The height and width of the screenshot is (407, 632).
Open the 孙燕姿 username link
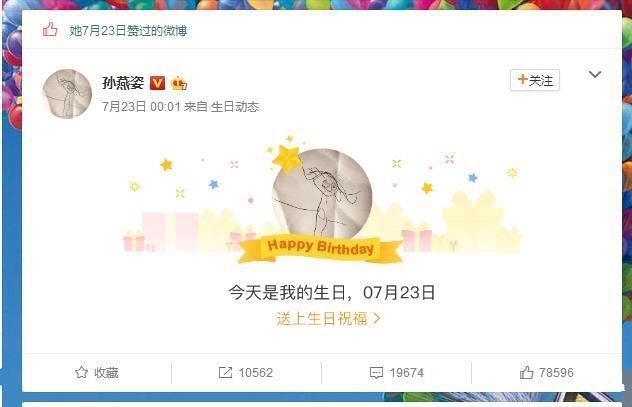123,83
